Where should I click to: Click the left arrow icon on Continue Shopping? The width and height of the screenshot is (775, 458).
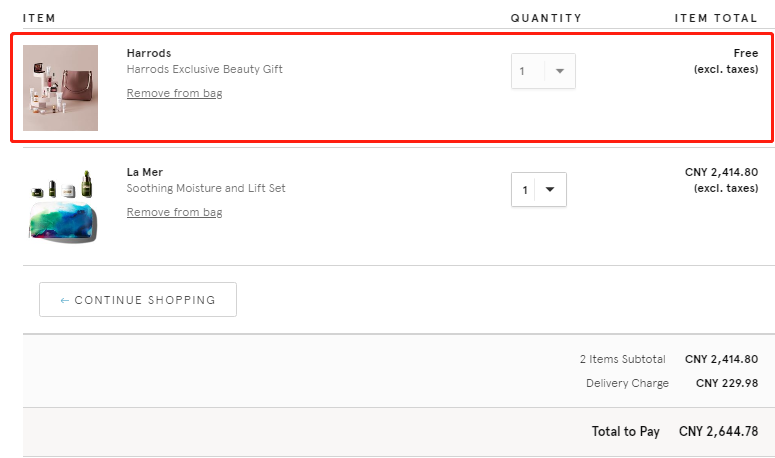(64, 300)
